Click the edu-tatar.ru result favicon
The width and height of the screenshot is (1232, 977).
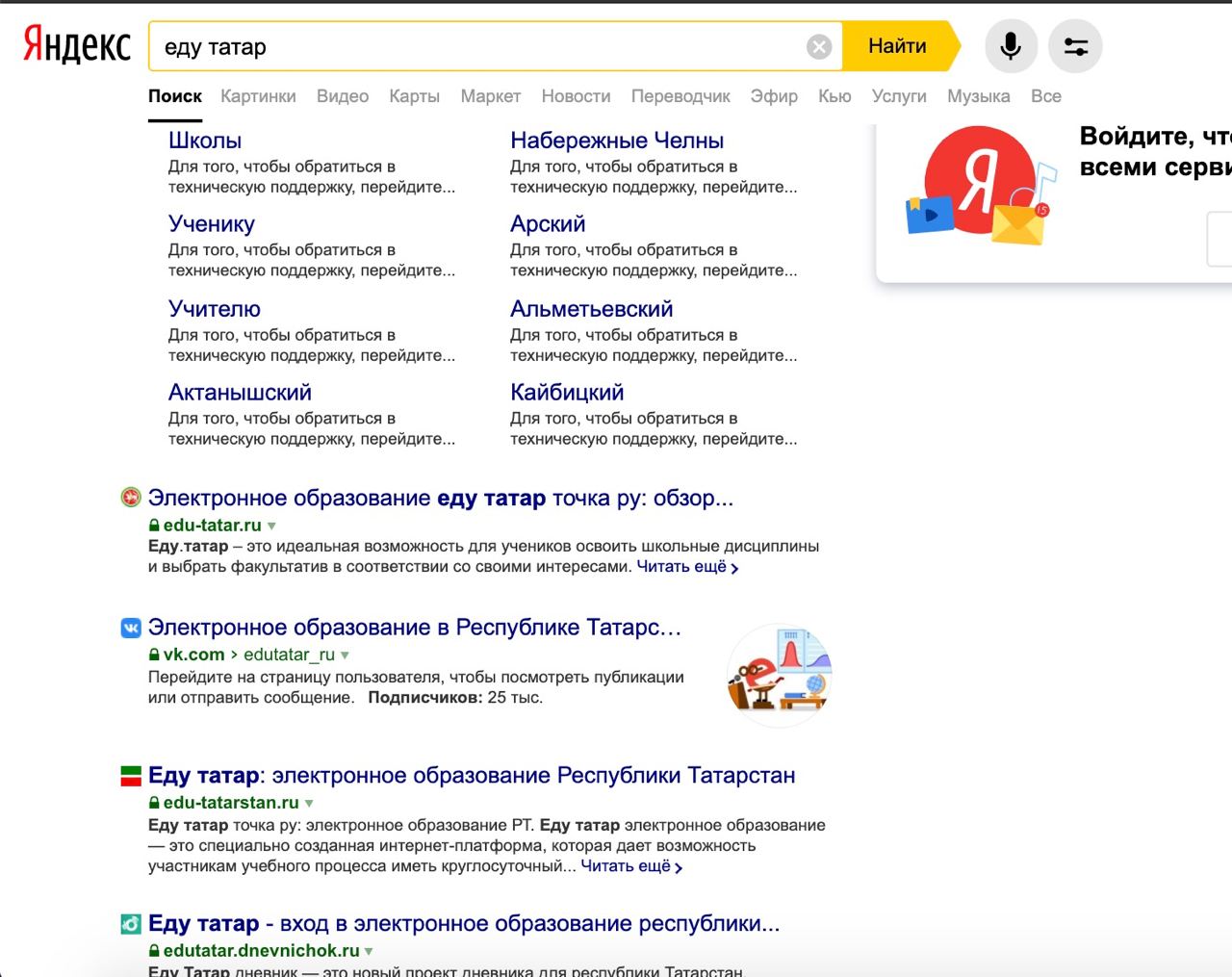point(131,498)
